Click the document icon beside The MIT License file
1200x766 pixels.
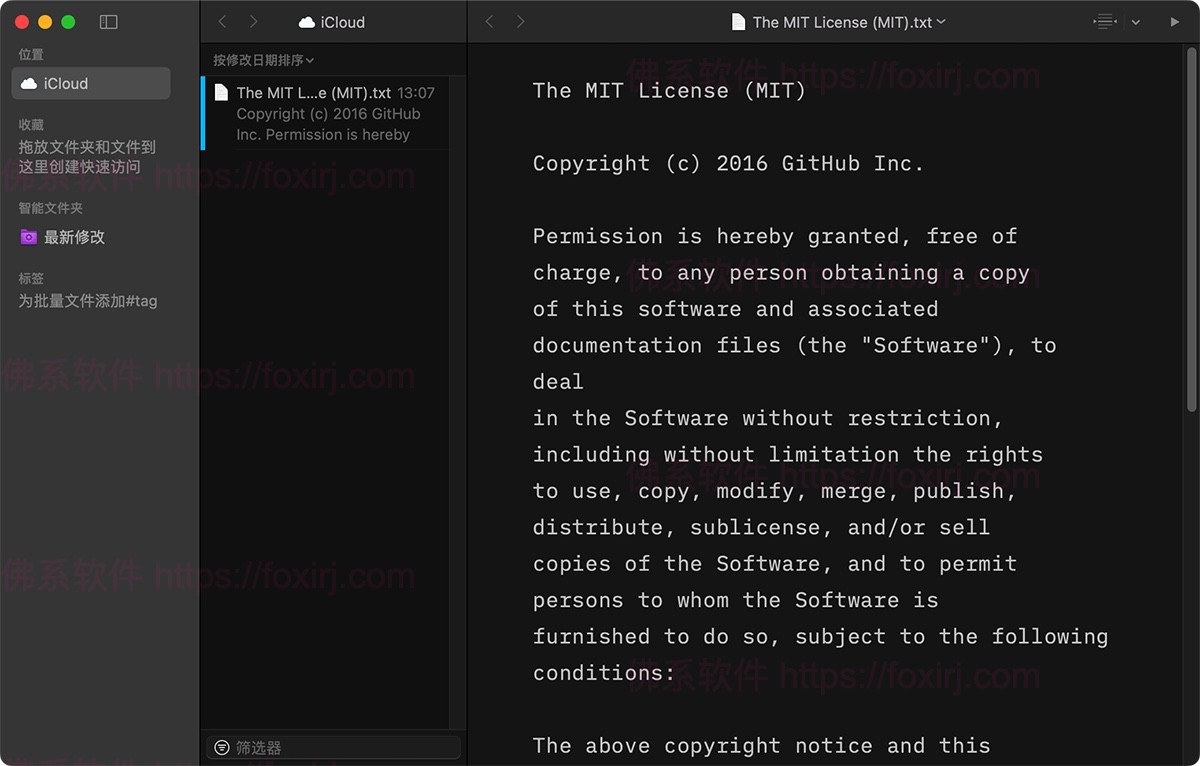coord(222,92)
